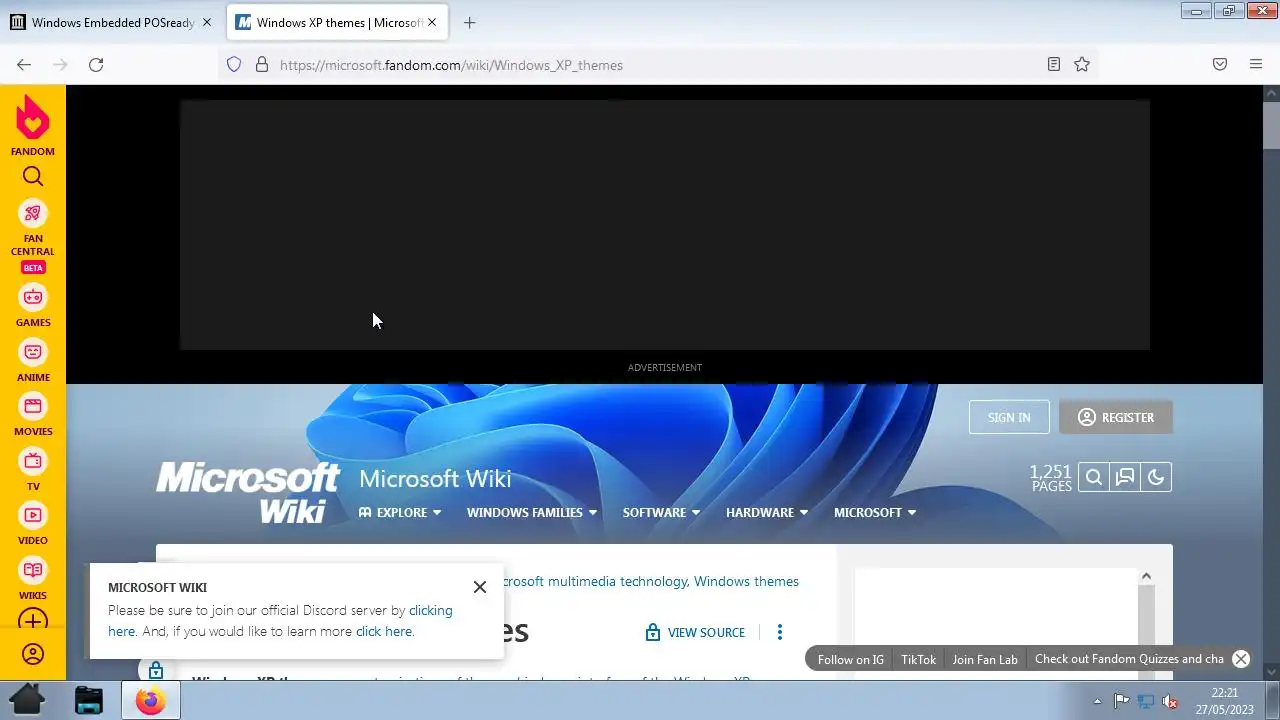Click the start a wiki plus icon
The height and width of the screenshot is (720, 1280).
pos(33,621)
